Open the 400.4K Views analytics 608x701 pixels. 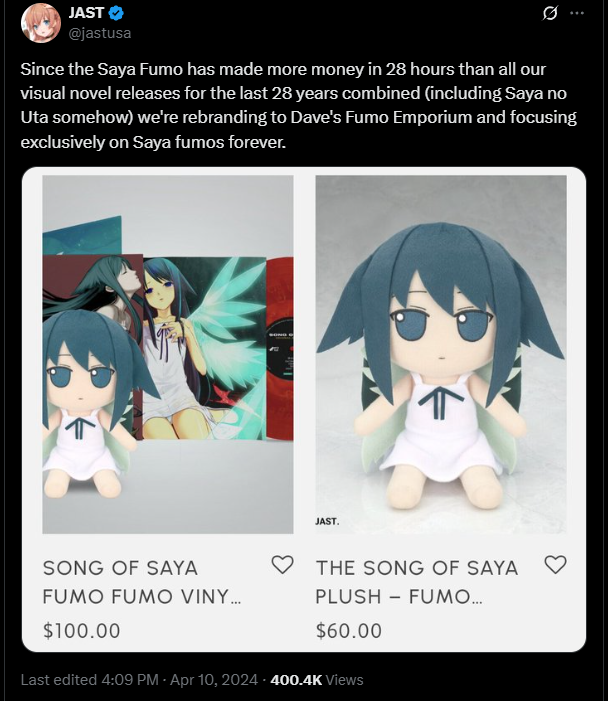click(x=317, y=680)
